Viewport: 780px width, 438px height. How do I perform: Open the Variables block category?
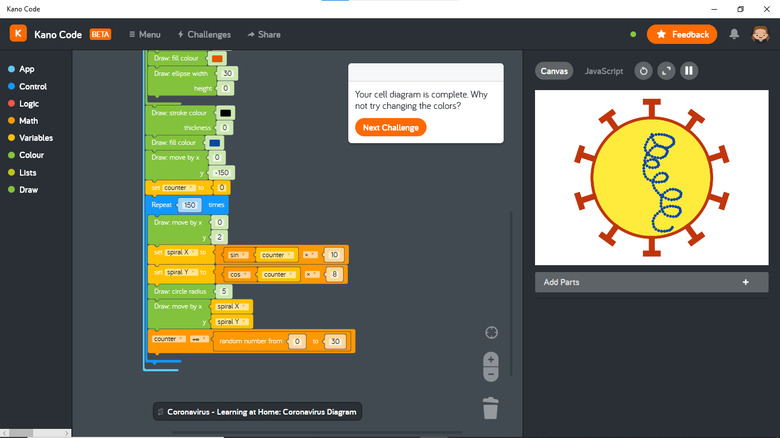tap(30, 138)
